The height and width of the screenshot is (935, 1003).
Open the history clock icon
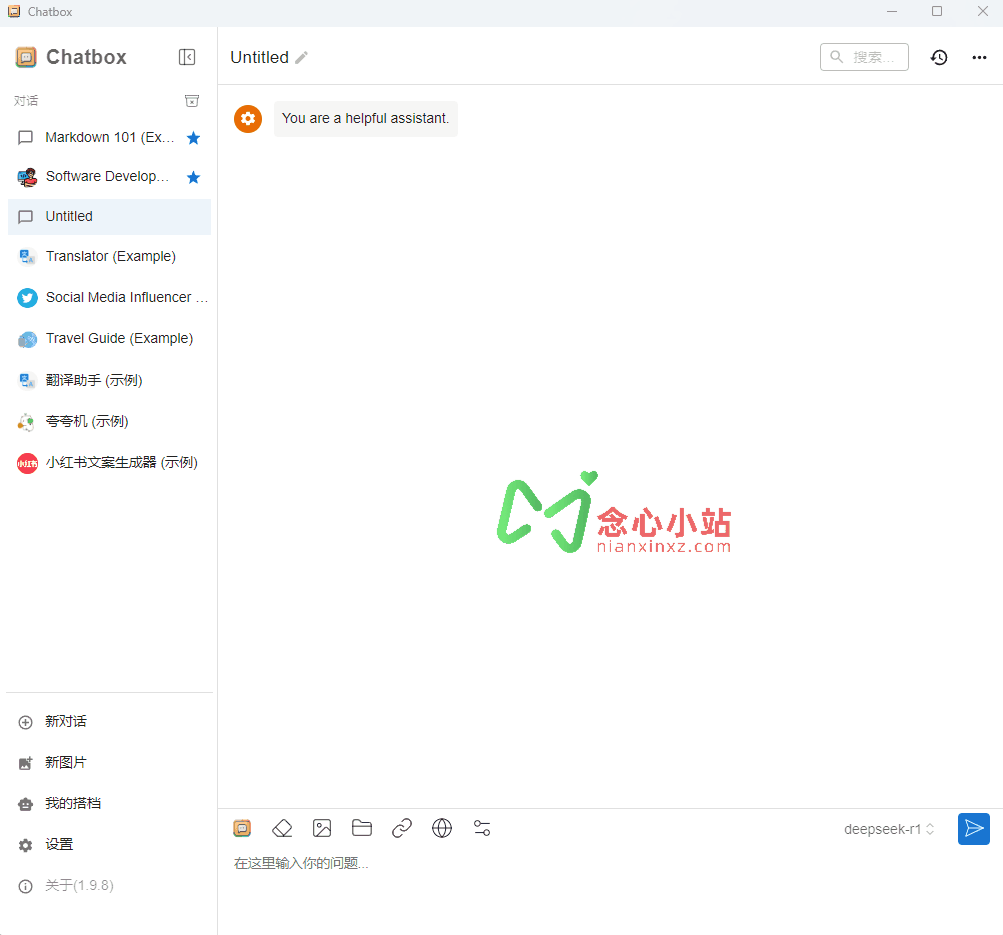point(939,58)
